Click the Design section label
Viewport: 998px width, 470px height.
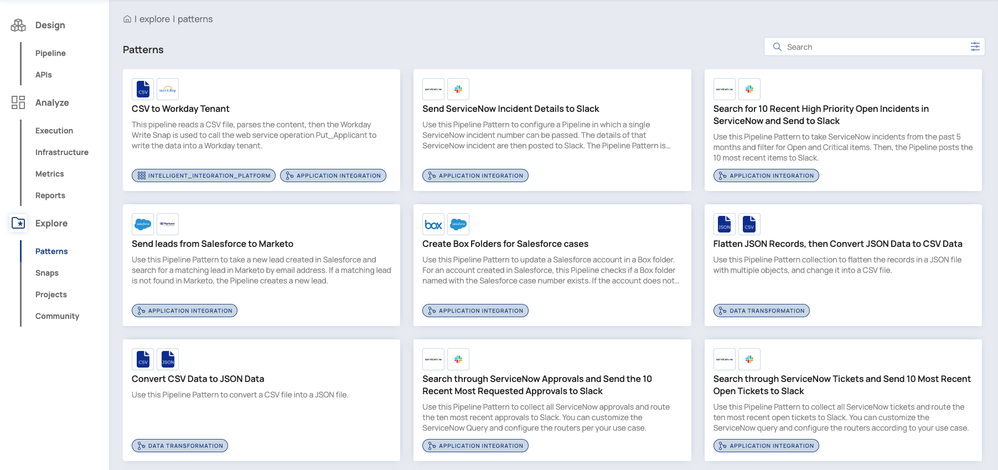click(x=50, y=25)
